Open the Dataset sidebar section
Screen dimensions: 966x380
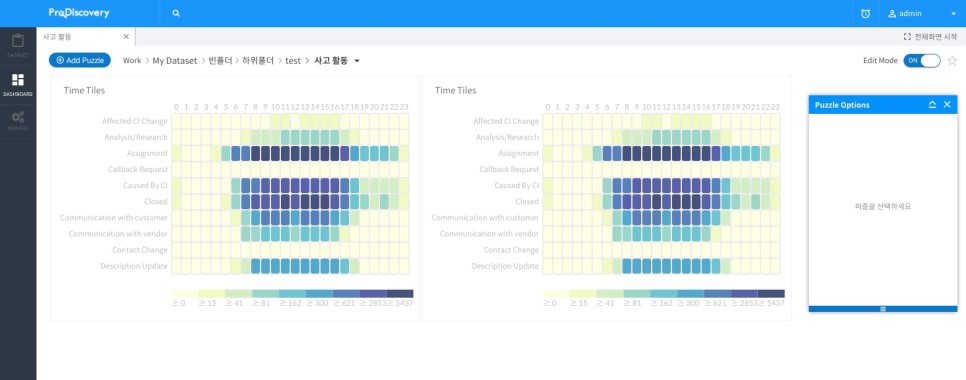click(18, 46)
